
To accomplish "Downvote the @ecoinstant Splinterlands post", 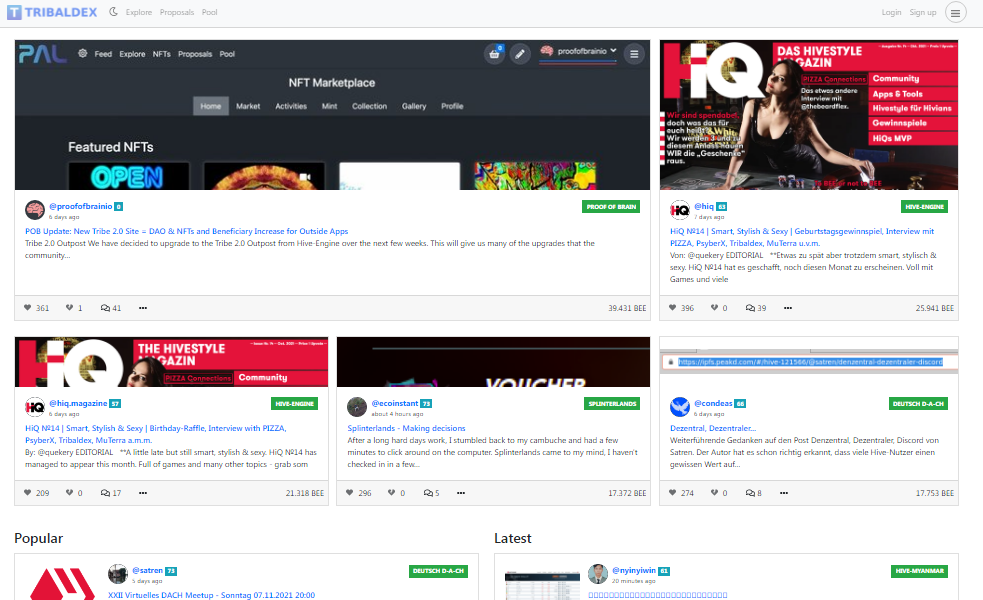I will (x=391, y=493).
